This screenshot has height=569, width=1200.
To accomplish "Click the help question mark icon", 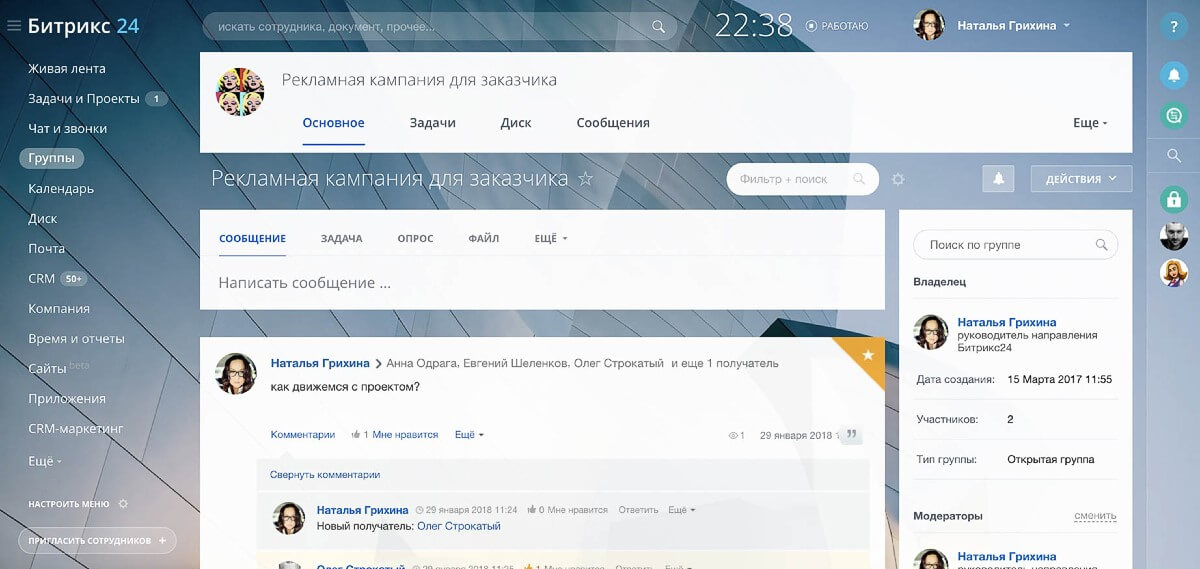I will tap(1173, 28).
